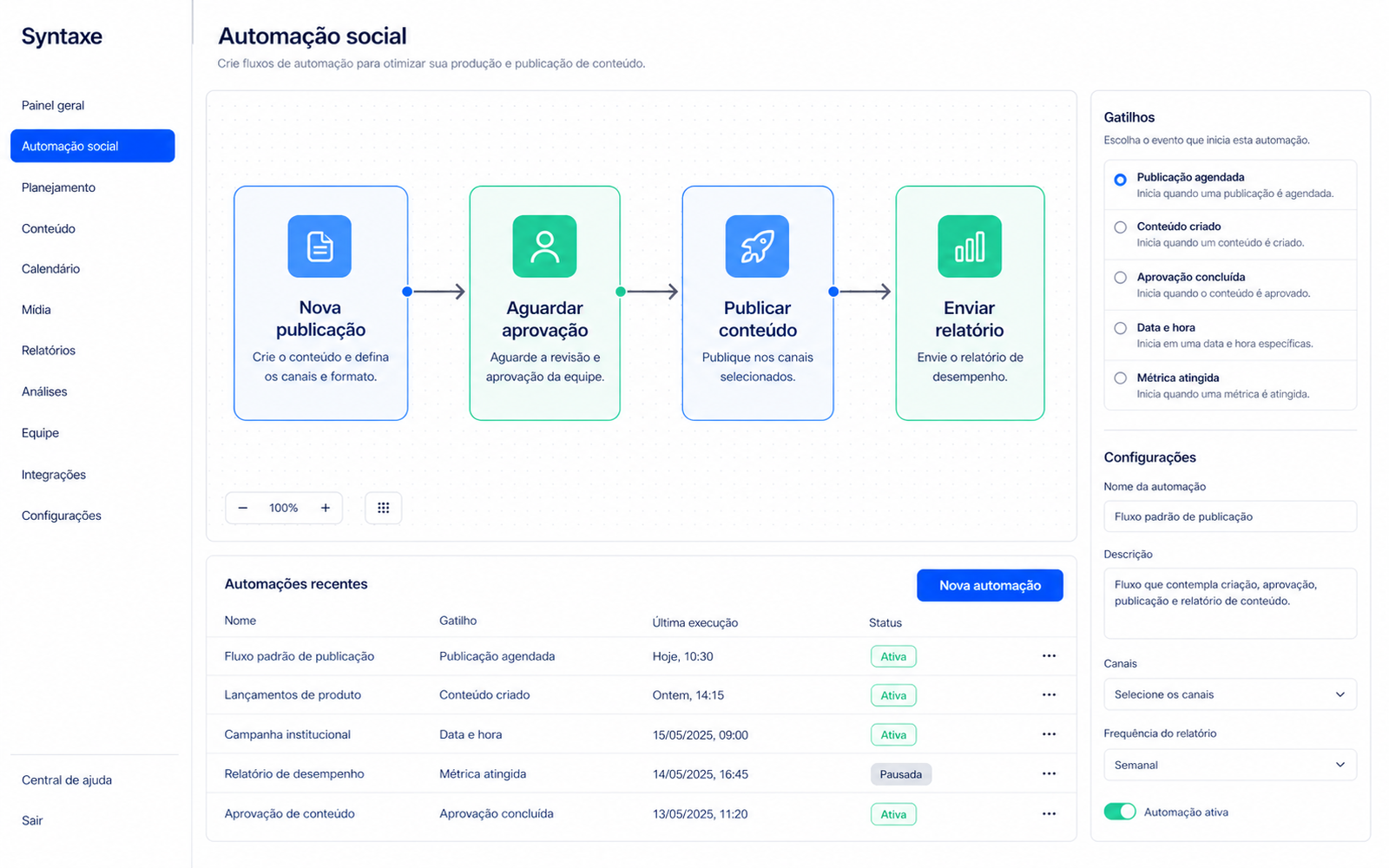Viewport: 1389px width, 868px height.
Task: Expand the Frequência do relatório Semanal dropdown
Action: click(1230, 765)
